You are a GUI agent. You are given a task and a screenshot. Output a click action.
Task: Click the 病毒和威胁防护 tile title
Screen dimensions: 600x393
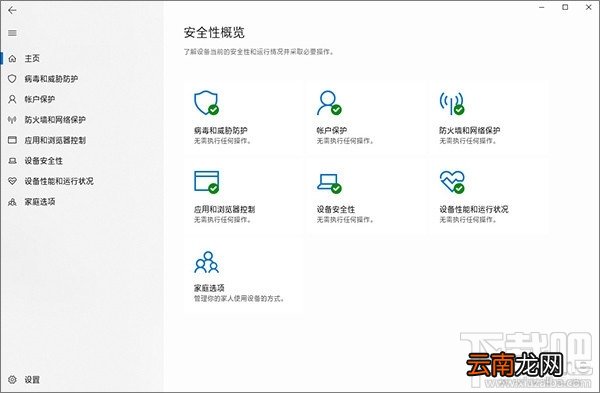tap(220, 130)
